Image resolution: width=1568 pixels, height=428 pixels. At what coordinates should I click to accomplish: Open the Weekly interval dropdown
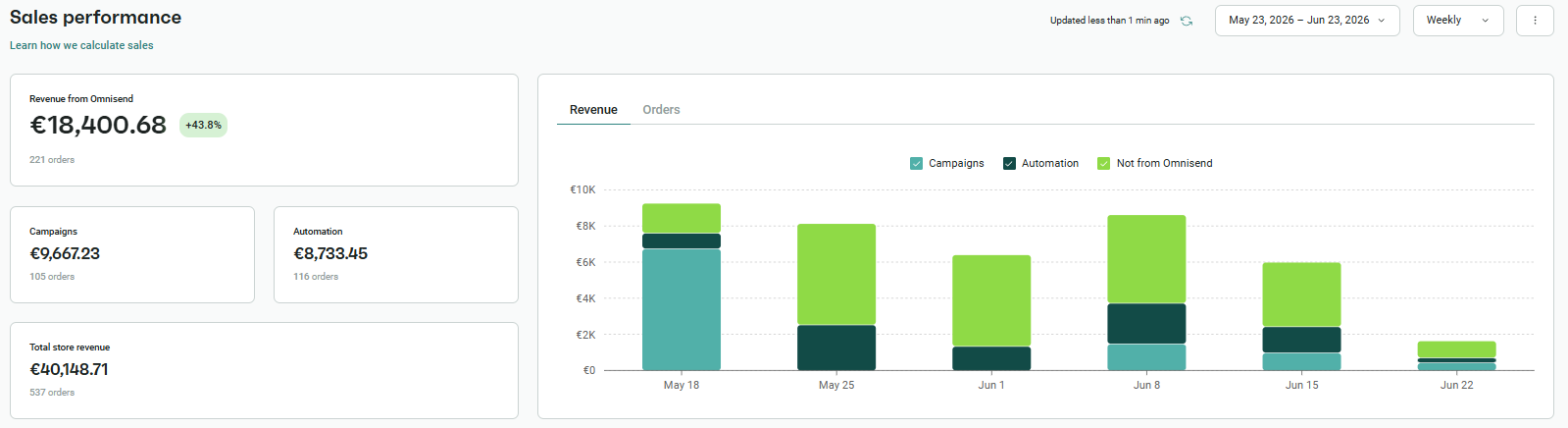[x=1458, y=21]
